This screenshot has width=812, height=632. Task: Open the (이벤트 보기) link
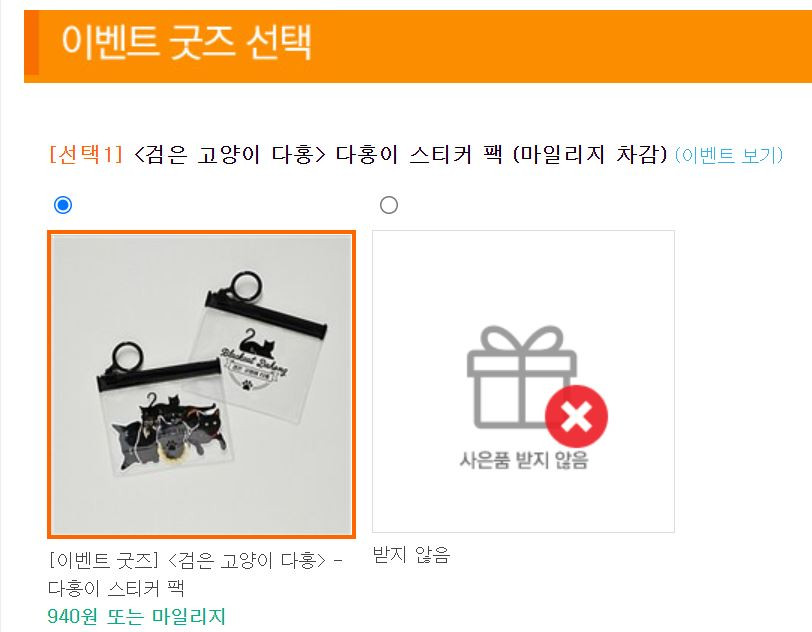(729, 155)
